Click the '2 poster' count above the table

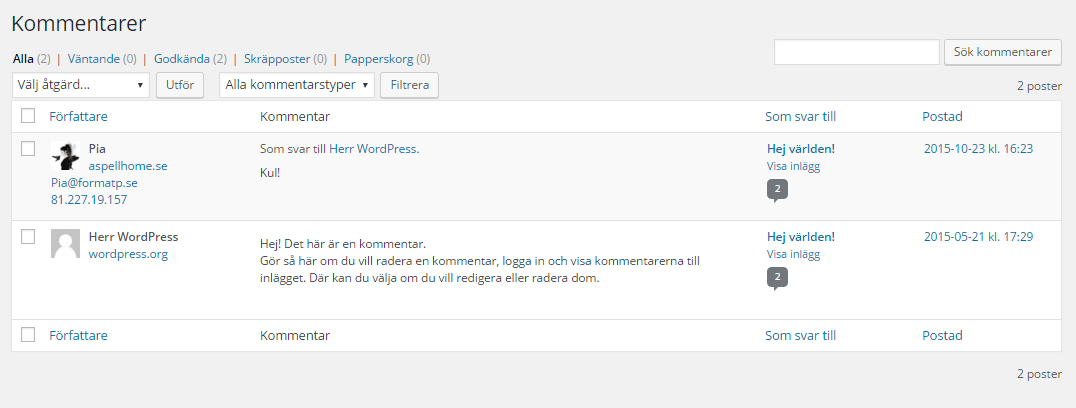coord(1039,86)
